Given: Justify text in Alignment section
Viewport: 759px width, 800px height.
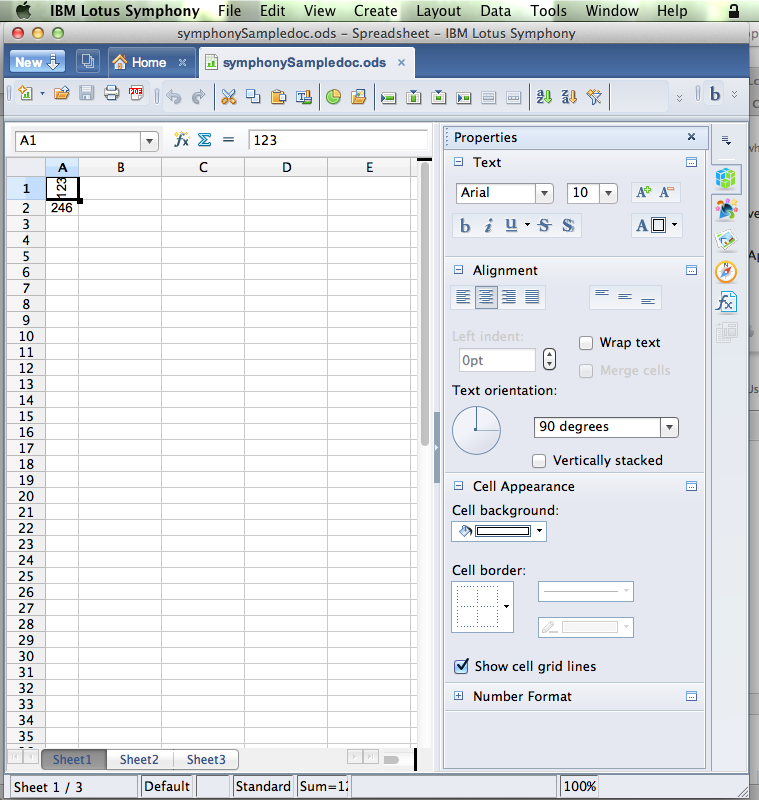Looking at the screenshot, I should click(532, 297).
